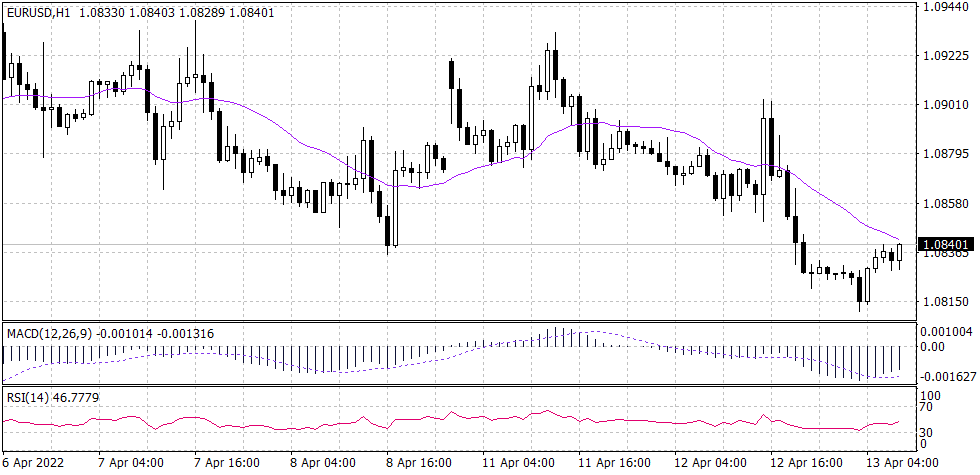Select the RSI(14) indicator label
Viewport: 980px width, 475px height.
[27, 398]
